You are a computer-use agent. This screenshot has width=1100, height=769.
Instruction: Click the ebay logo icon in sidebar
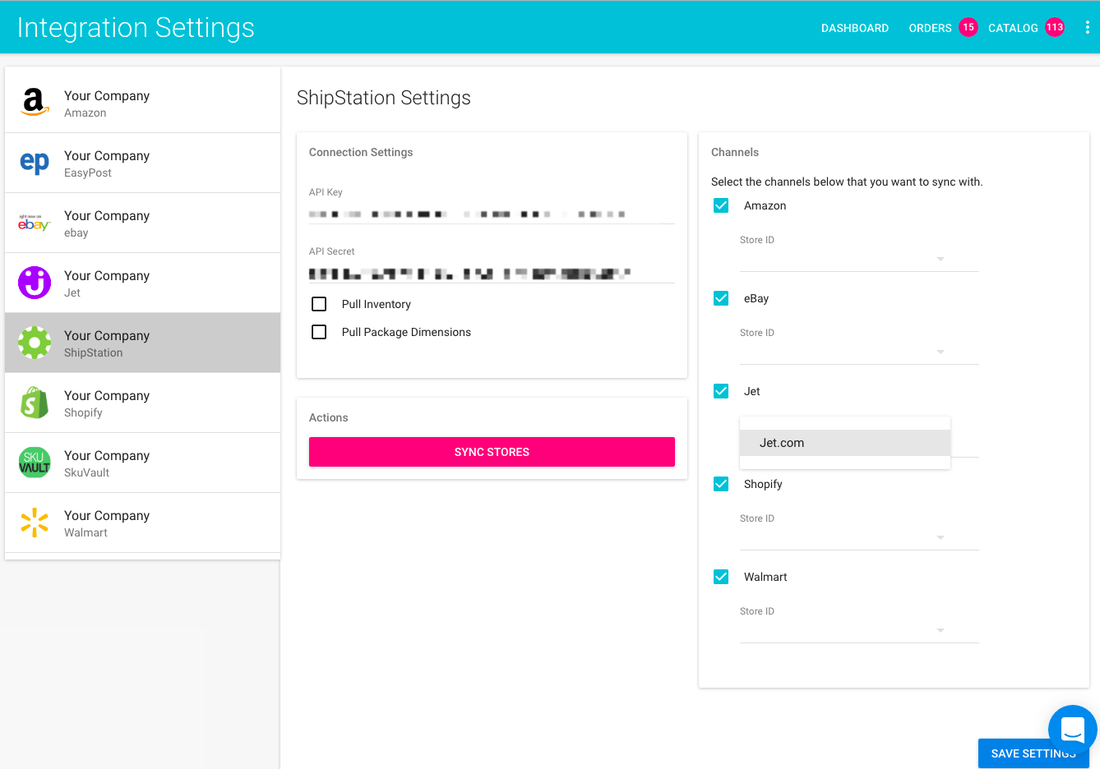tap(34, 223)
